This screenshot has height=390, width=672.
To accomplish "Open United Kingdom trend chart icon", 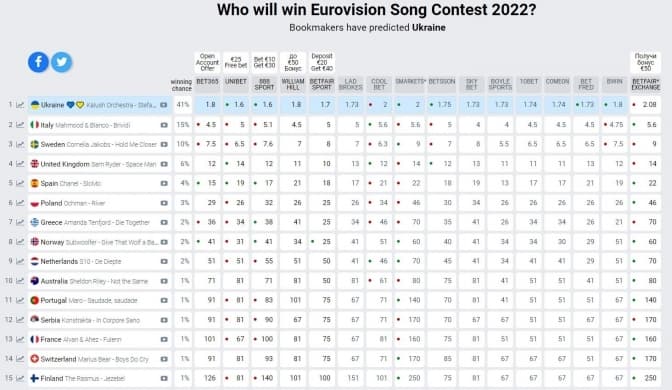I will click(20, 164).
